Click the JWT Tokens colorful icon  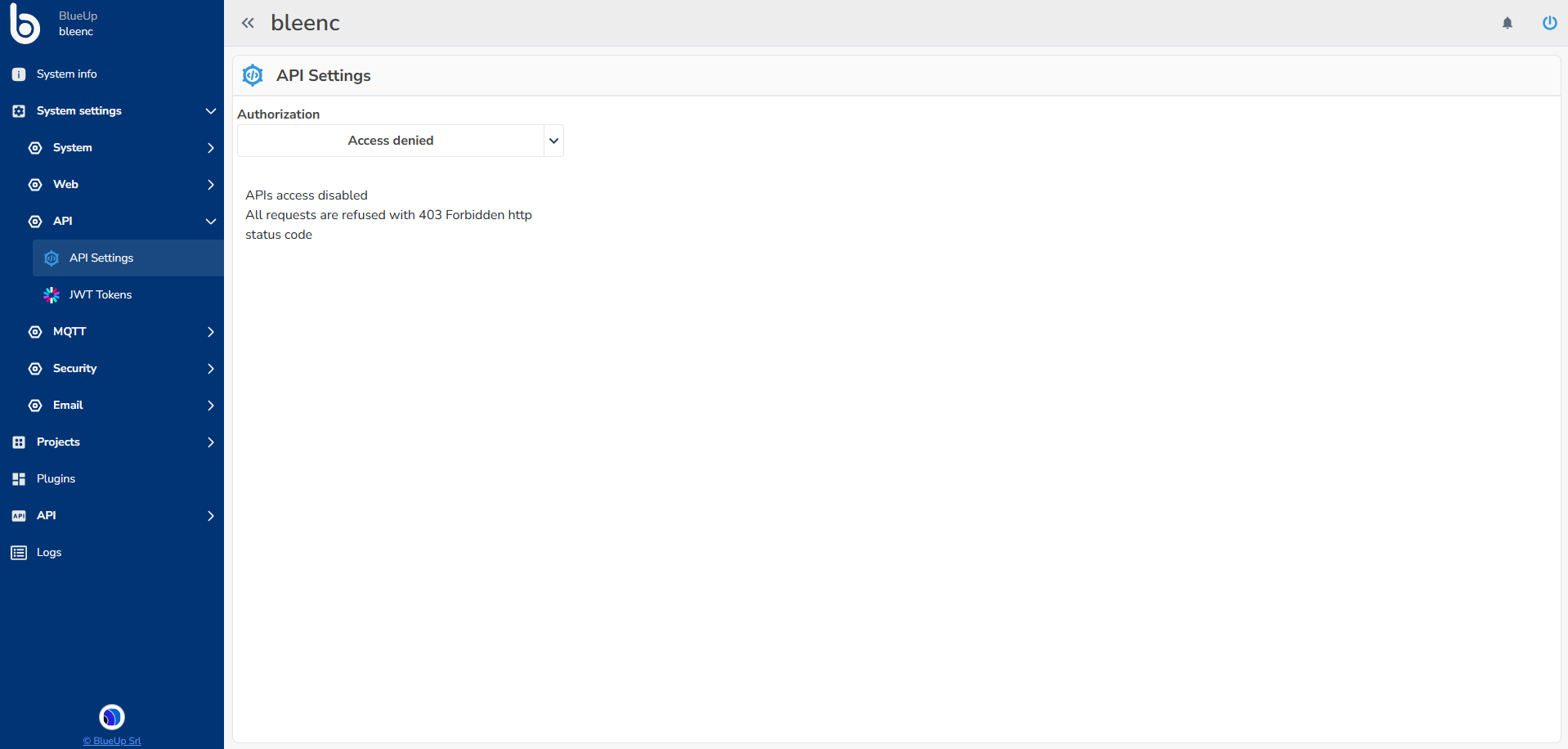click(x=51, y=295)
